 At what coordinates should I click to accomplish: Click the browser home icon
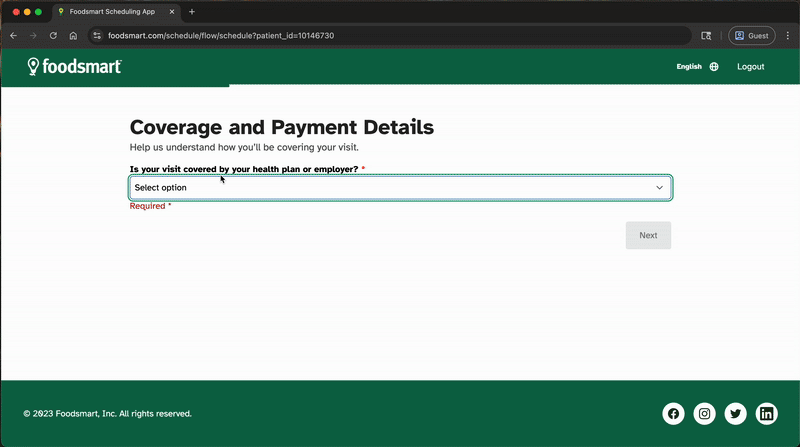pyautogui.click(x=73, y=36)
